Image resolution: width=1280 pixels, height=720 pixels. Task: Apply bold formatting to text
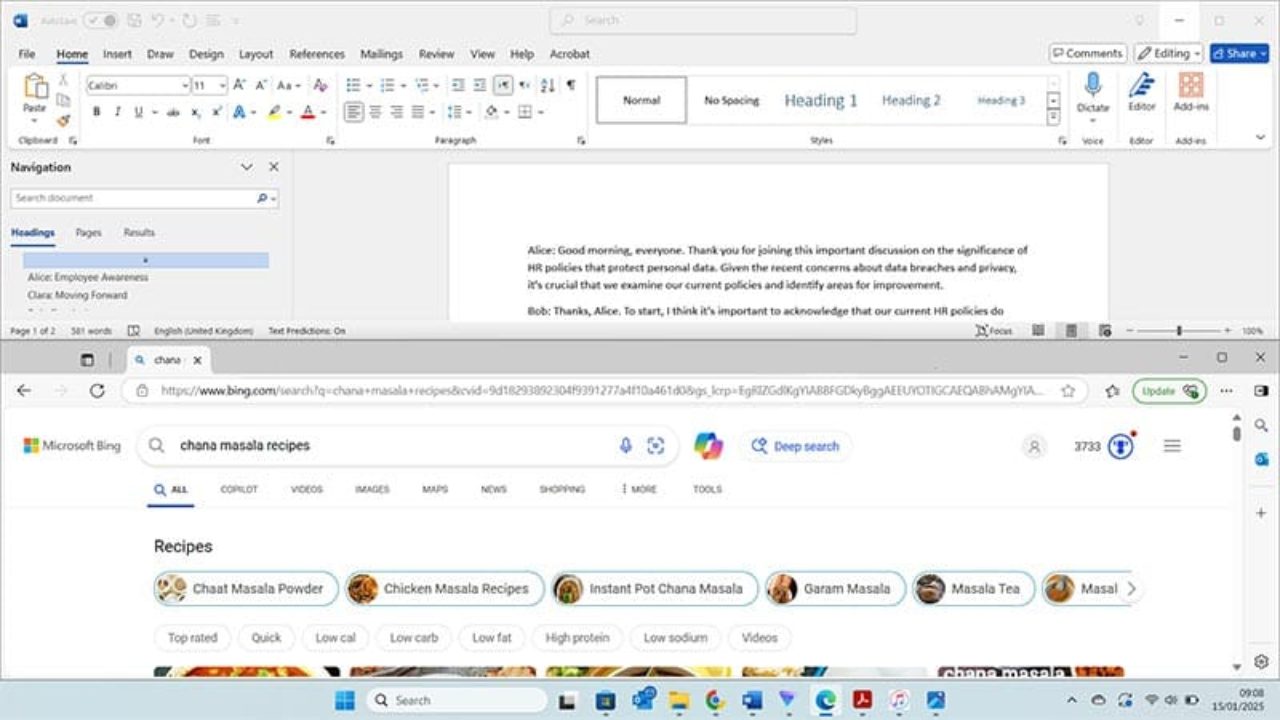[x=96, y=112]
